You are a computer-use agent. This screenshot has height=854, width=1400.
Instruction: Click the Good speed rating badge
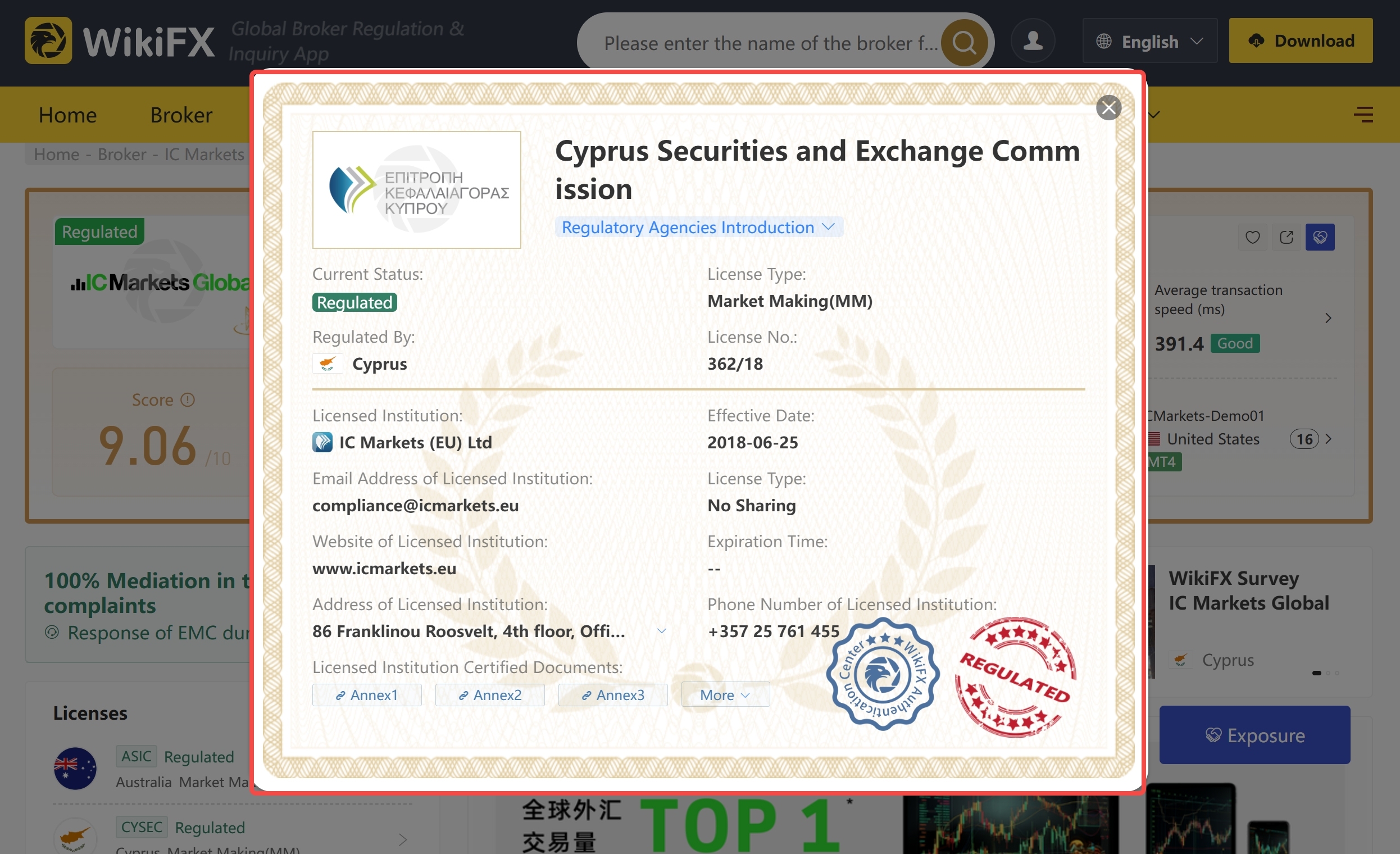pos(1235,343)
